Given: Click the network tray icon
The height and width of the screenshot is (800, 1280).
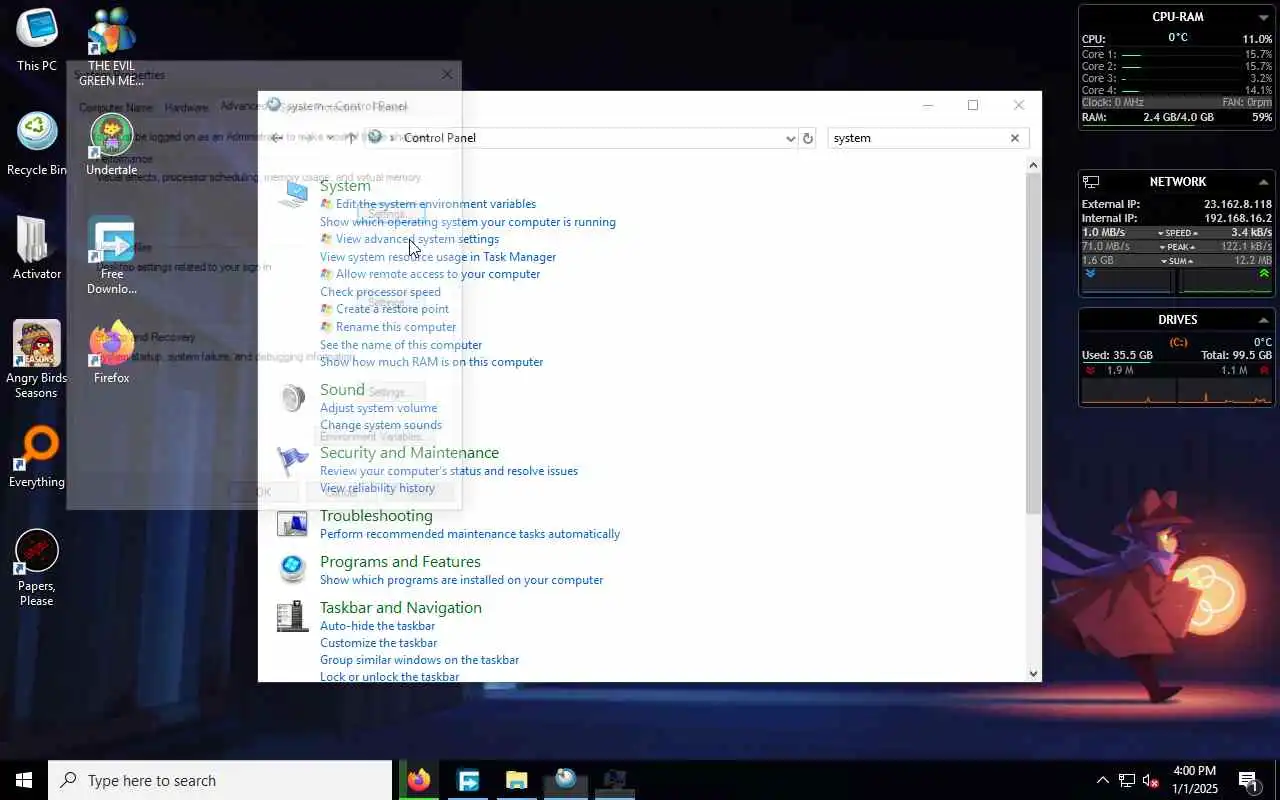Looking at the screenshot, I should point(1127,780).
